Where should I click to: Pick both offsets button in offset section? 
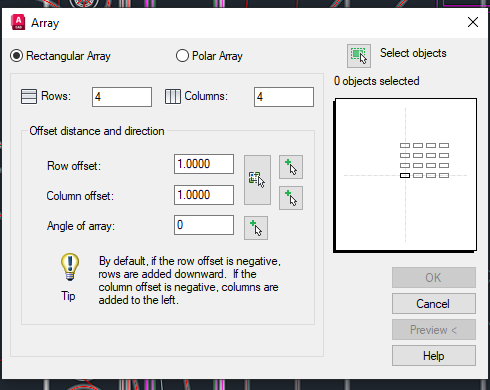click(257, 180)
